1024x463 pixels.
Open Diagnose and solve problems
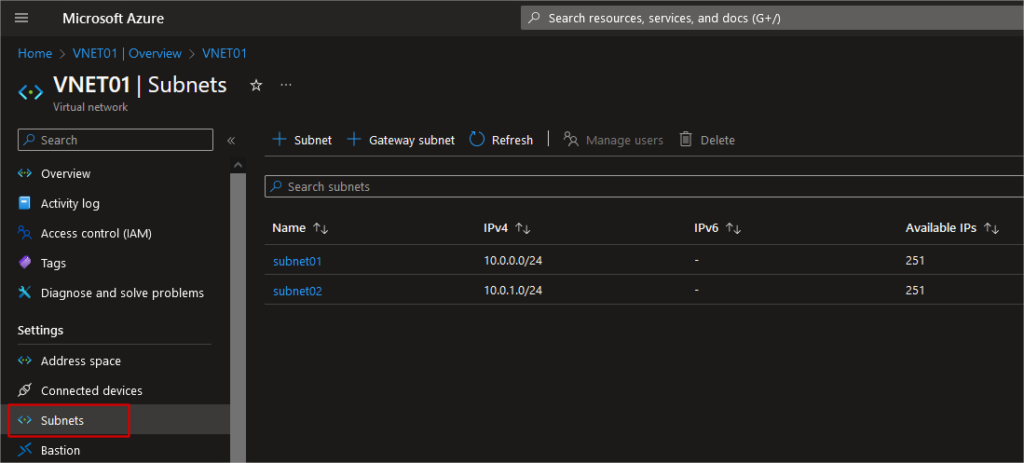click(122, 293)
